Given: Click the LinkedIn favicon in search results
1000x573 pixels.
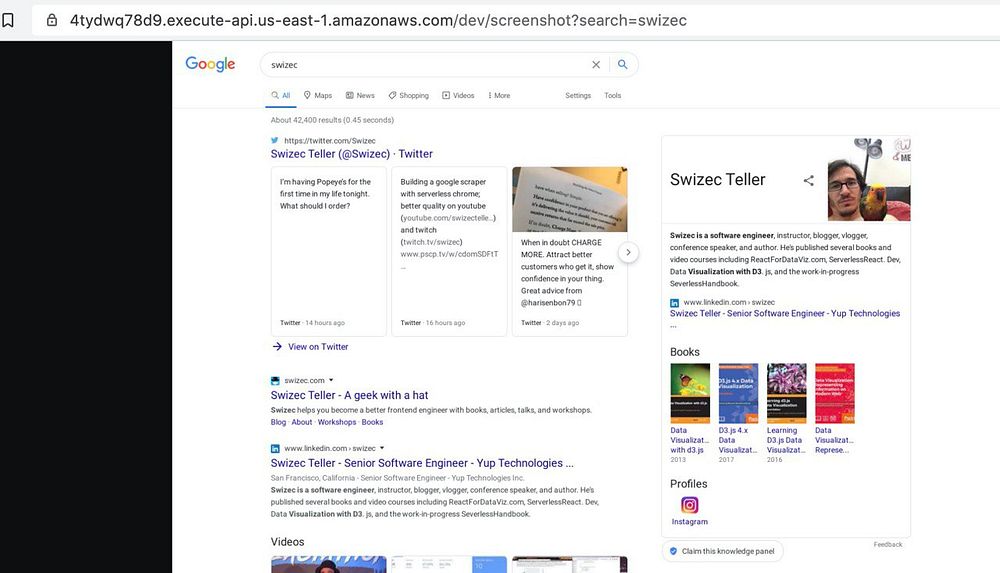Looking at the screenshot, I should pos(275,449).
